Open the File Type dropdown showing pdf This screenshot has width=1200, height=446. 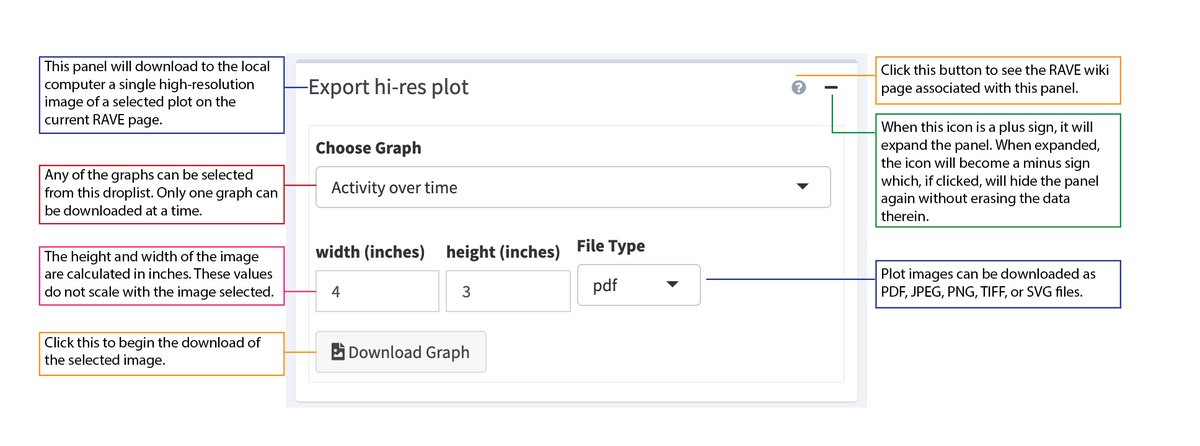[x=638, y=285]
